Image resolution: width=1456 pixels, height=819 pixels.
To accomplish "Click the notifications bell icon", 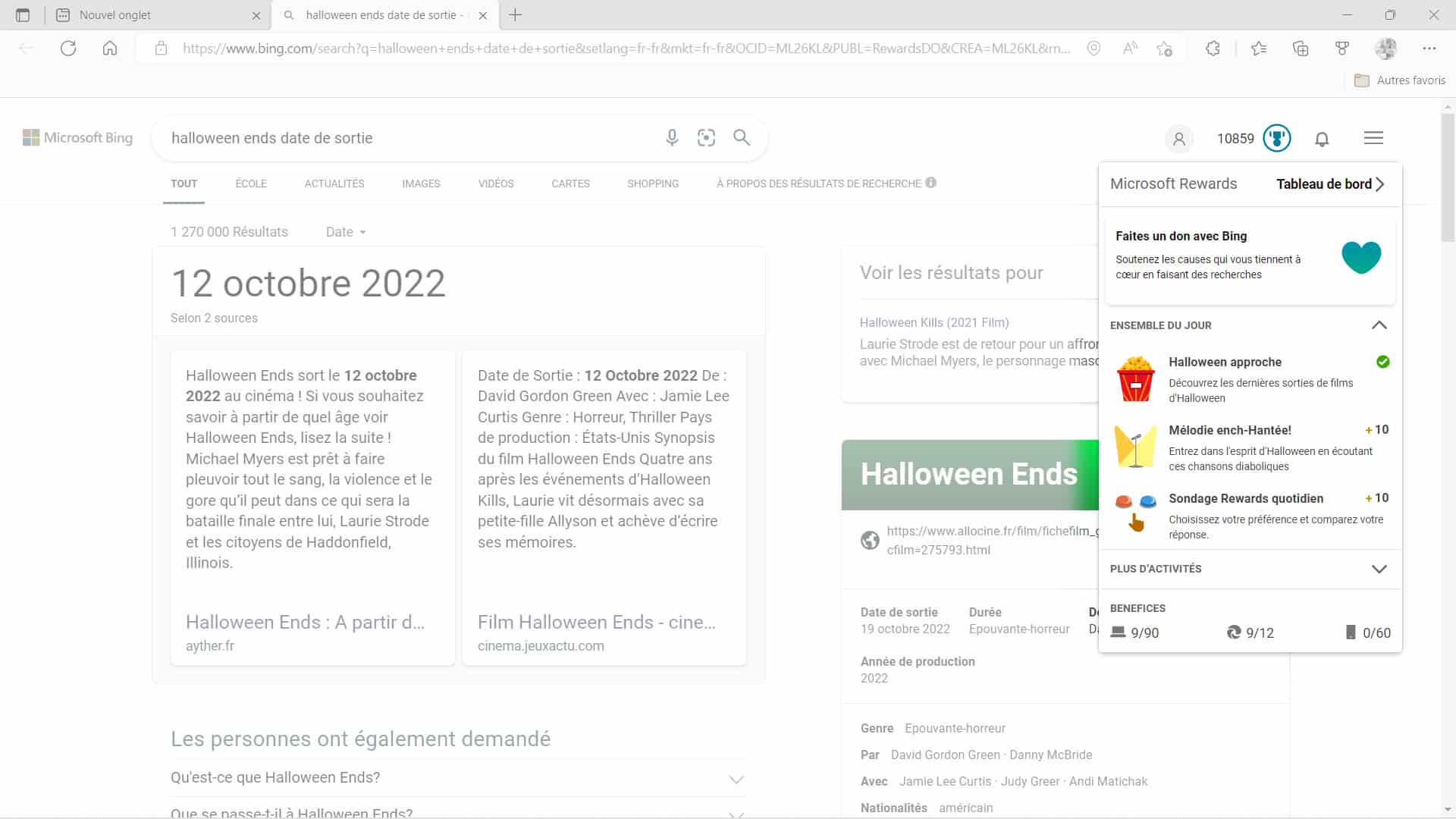I will point(1322,138).
